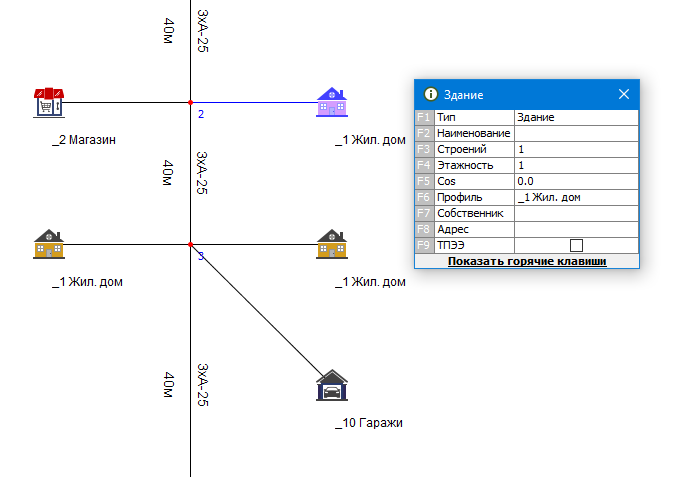The height and width of the screenshot is (477, 686).
Task: Select the line connecting the shop to node 2
Action: 126,102
